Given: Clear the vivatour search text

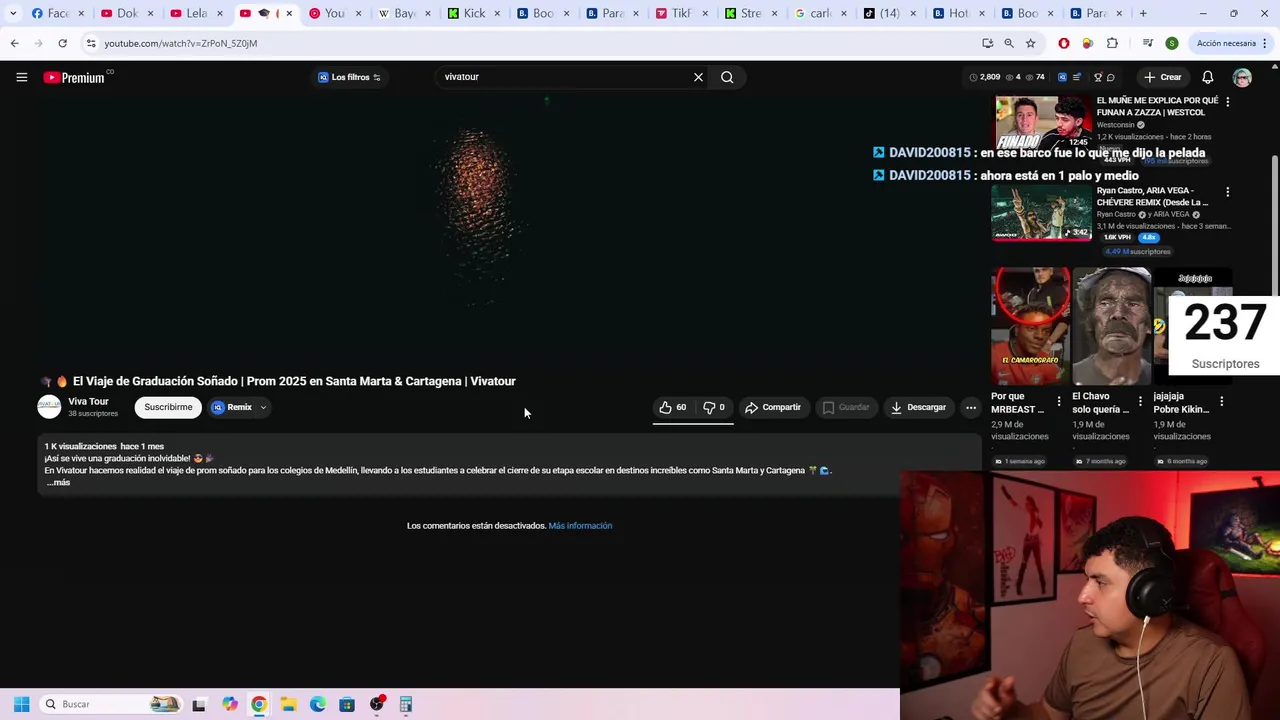Looking at the screenshot, I should tap(698, 77).
